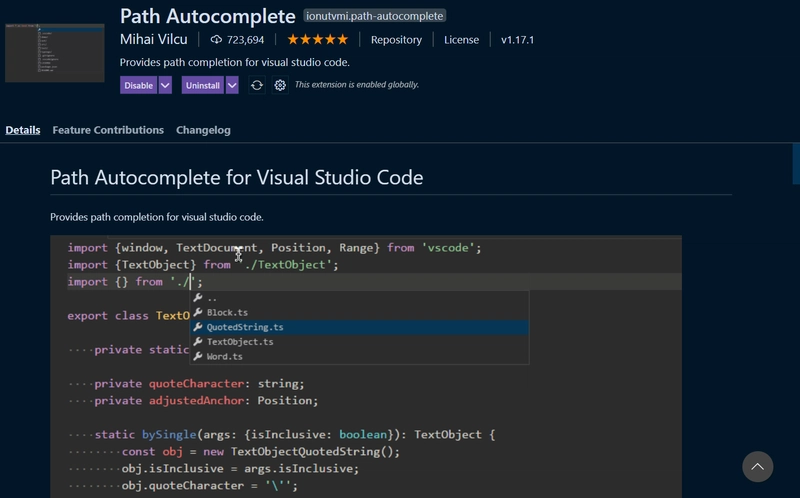
Task: Click the wrench icon beside Block.ts
Action: [198, 312]
